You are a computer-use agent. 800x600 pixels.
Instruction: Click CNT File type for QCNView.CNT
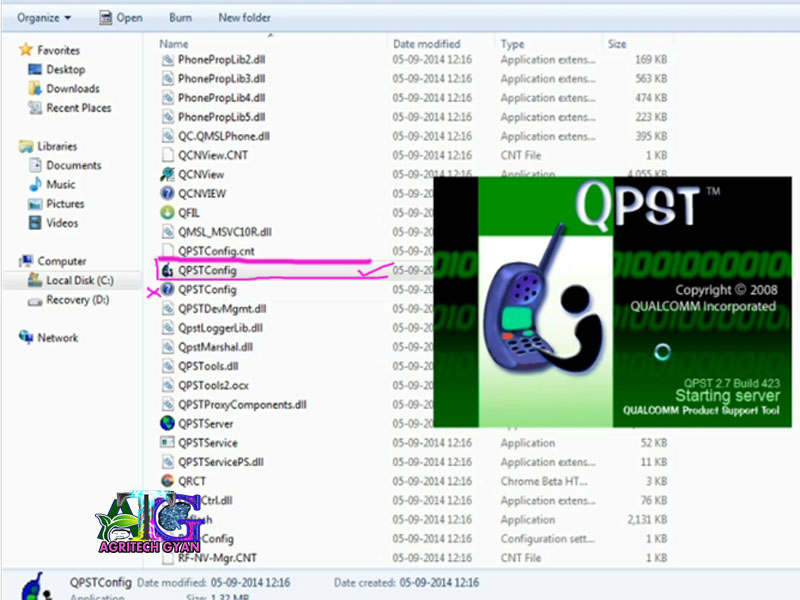point(520,155)
